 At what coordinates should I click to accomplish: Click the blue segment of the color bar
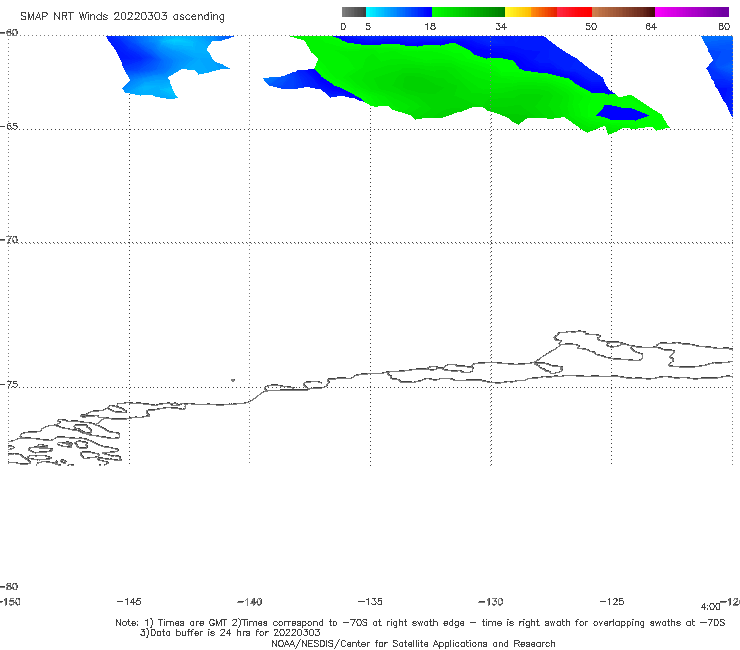click(399, 12)
